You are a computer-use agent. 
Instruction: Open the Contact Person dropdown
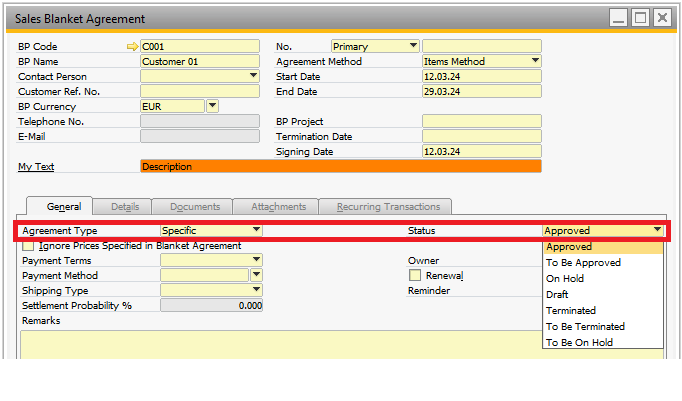[x=254, y=76]
